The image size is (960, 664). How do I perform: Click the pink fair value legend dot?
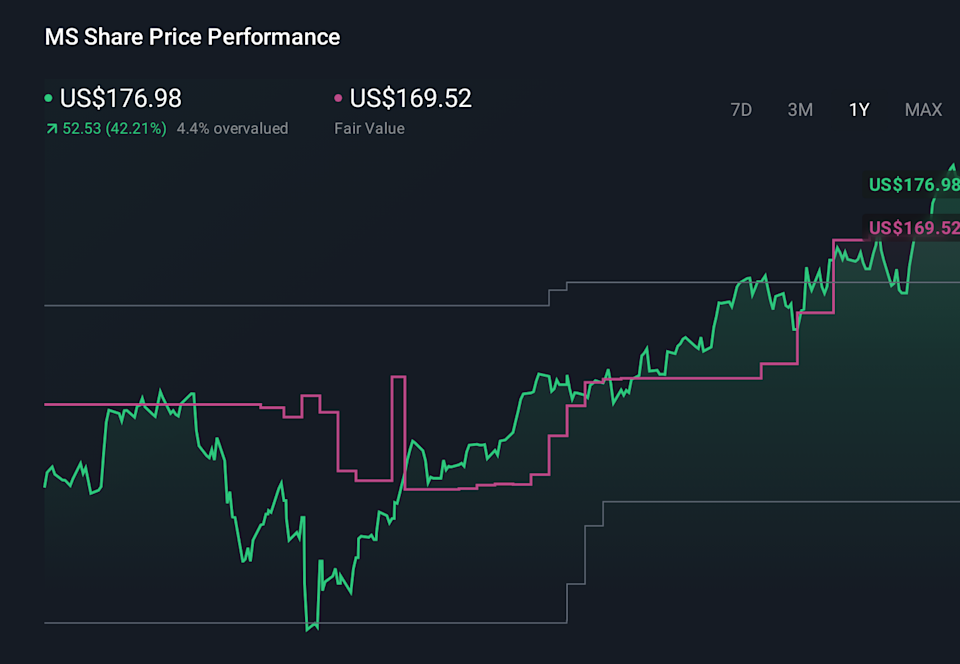click(x=338, y=99)
